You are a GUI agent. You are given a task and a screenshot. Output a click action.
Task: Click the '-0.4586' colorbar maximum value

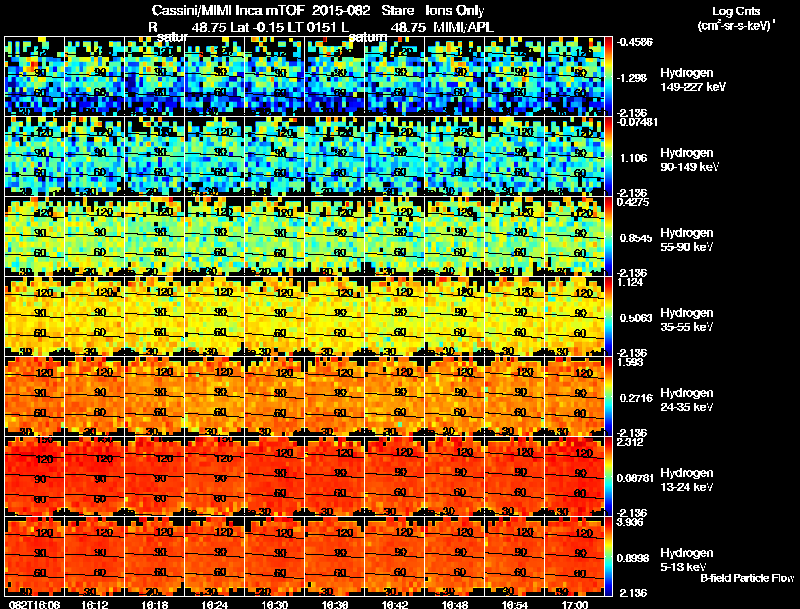click(635, 42)
